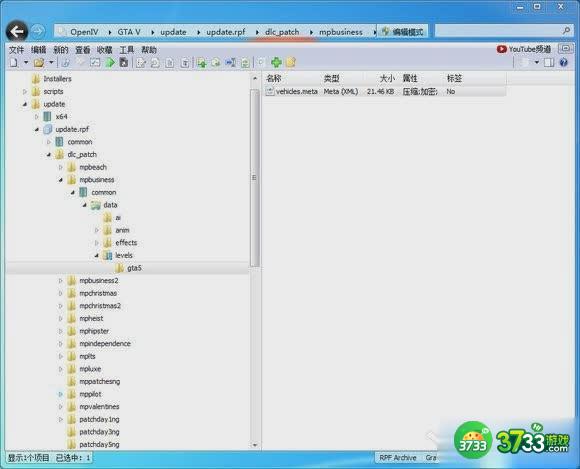Select the ai folder in tree

point(118,218)
